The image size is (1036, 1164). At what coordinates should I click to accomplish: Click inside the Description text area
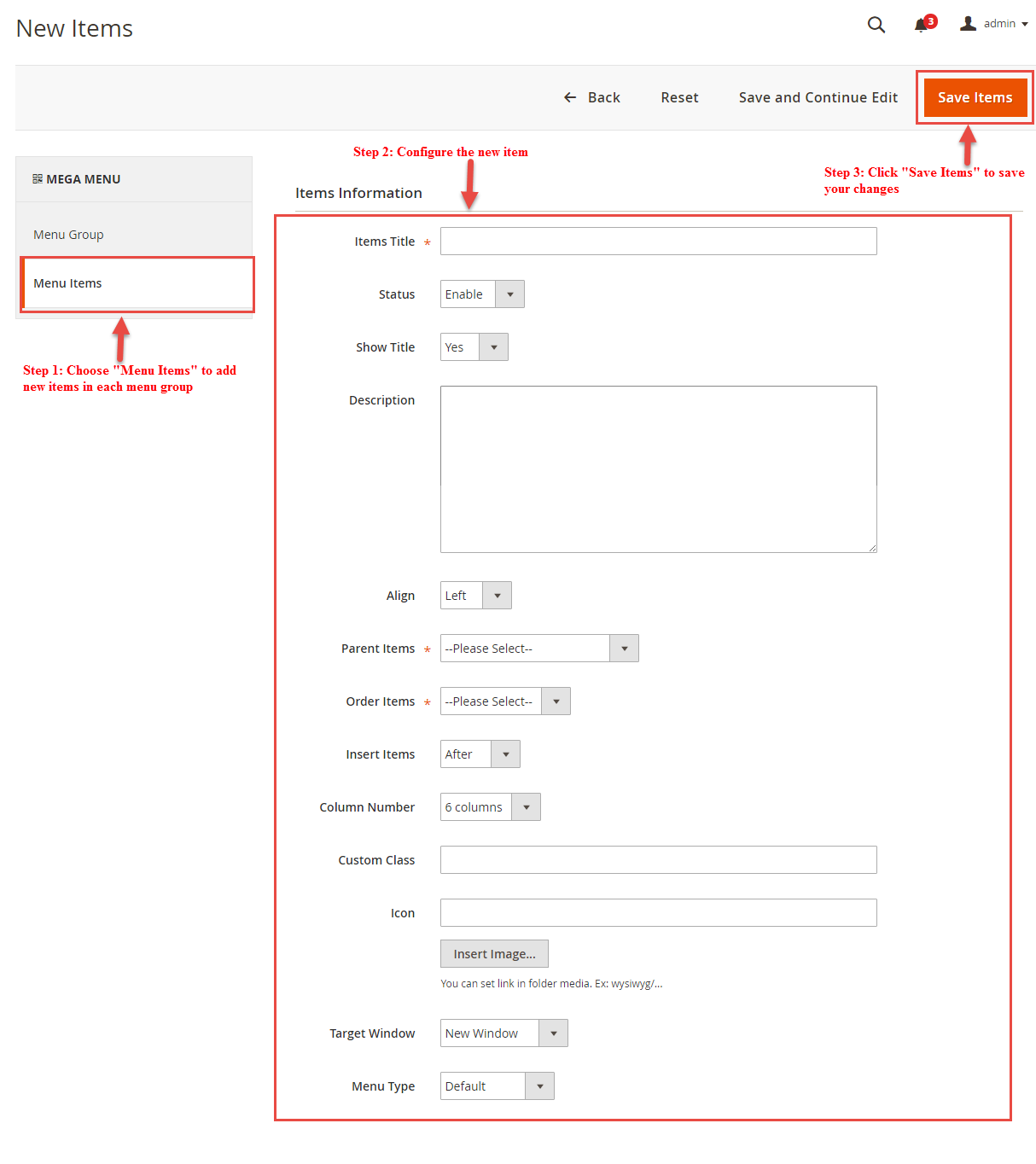tap(658, 469)
